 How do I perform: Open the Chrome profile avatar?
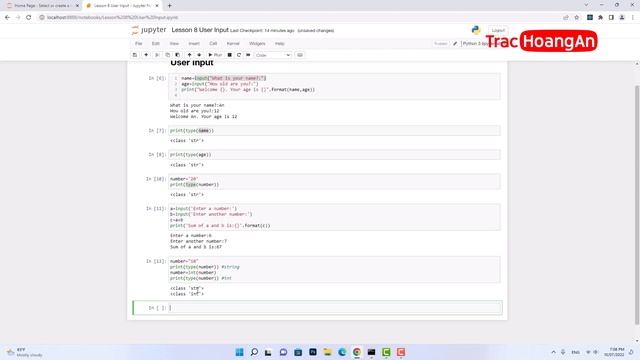coord(622,18)
